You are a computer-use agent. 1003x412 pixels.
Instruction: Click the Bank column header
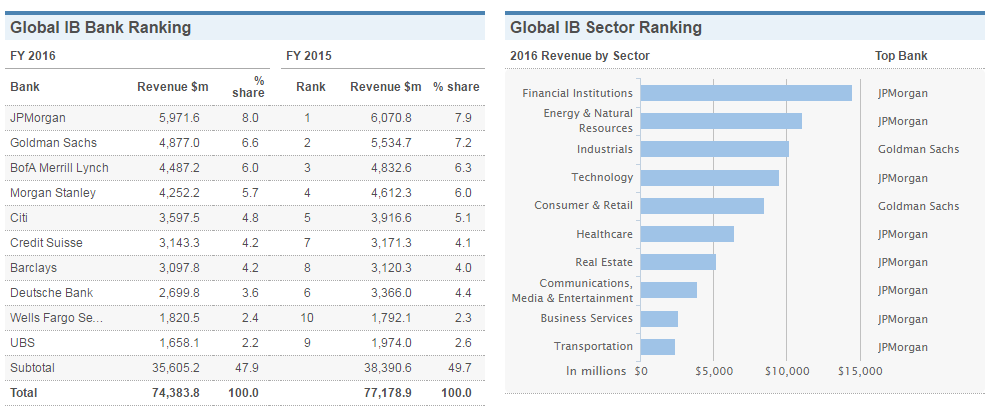25,87
